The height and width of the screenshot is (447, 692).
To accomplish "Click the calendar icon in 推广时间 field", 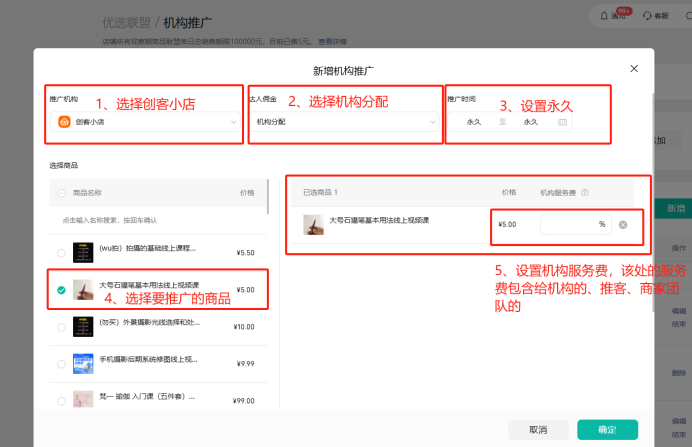I will (x=562, y=122).
